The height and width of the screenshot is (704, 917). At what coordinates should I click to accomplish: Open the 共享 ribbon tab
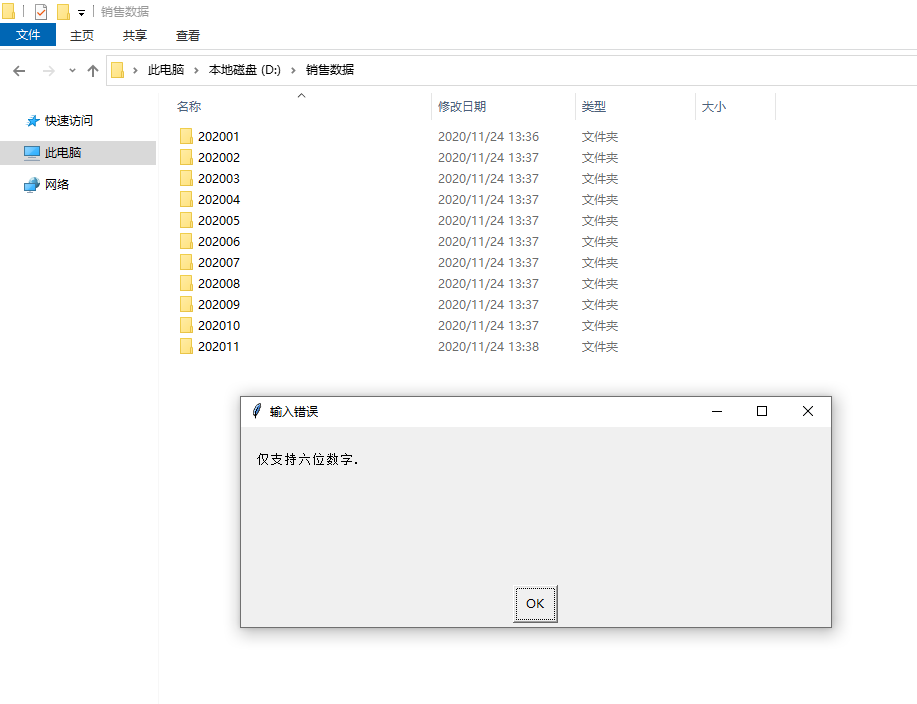point(135,36)
